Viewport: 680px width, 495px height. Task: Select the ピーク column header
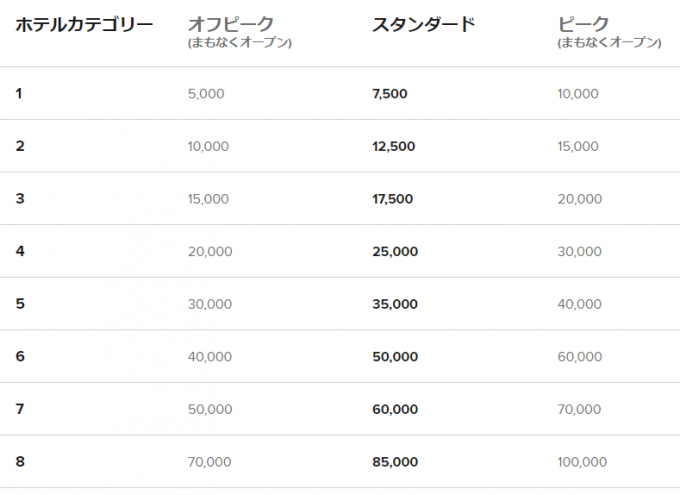point(583,25)
